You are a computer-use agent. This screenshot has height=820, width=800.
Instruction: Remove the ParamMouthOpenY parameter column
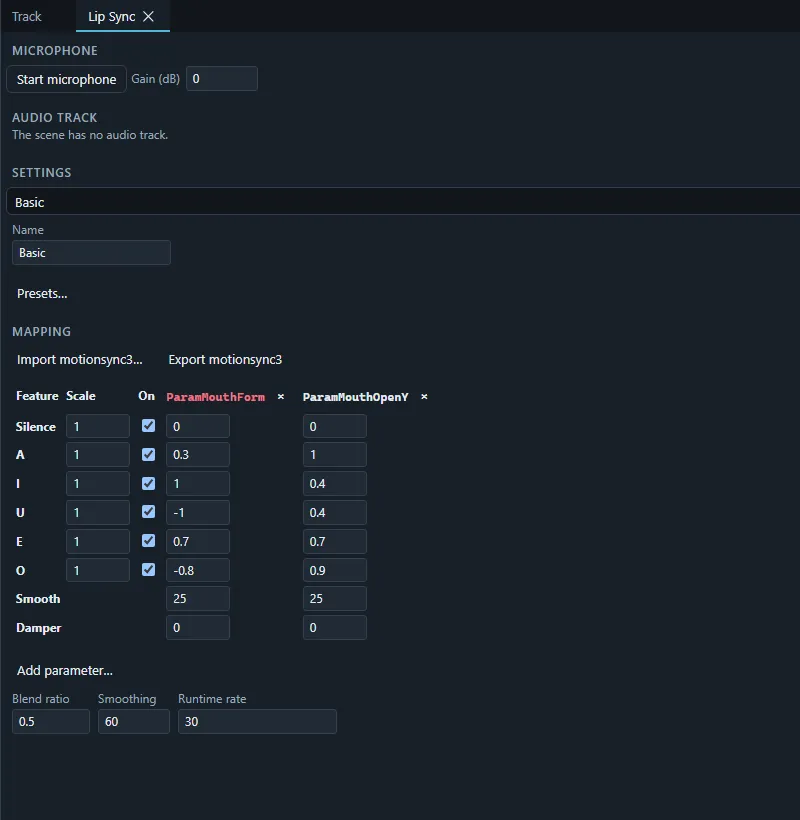(424, 397)
